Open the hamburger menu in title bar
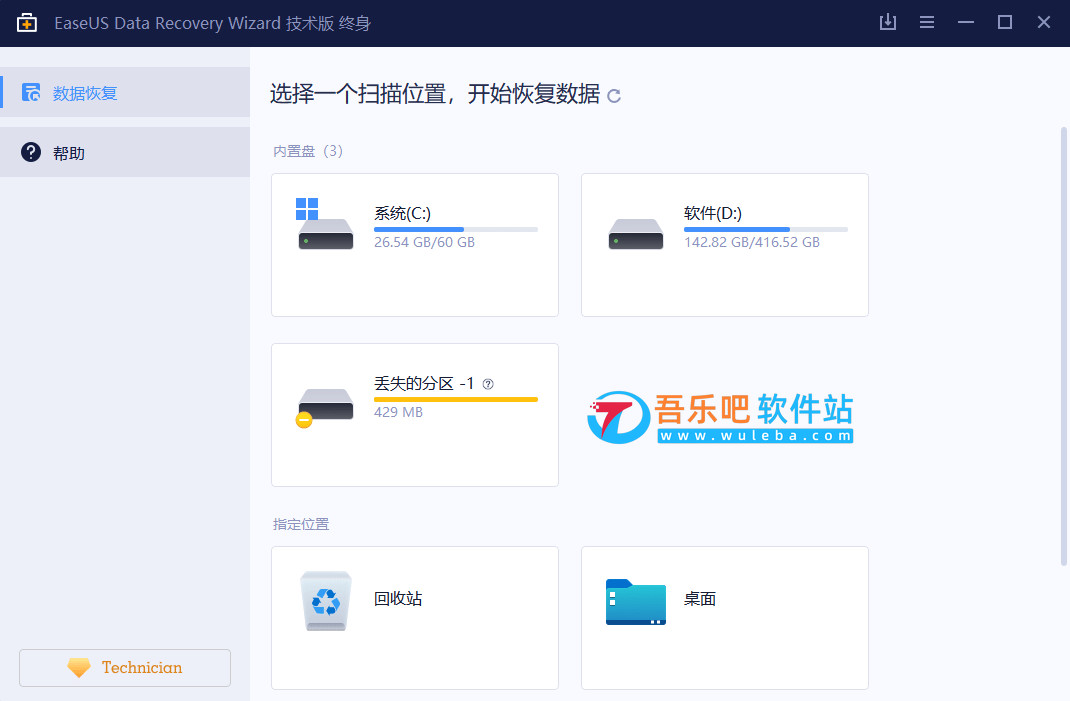Image resolution: width=1070 pixels, height=701 pixels. 927,23
